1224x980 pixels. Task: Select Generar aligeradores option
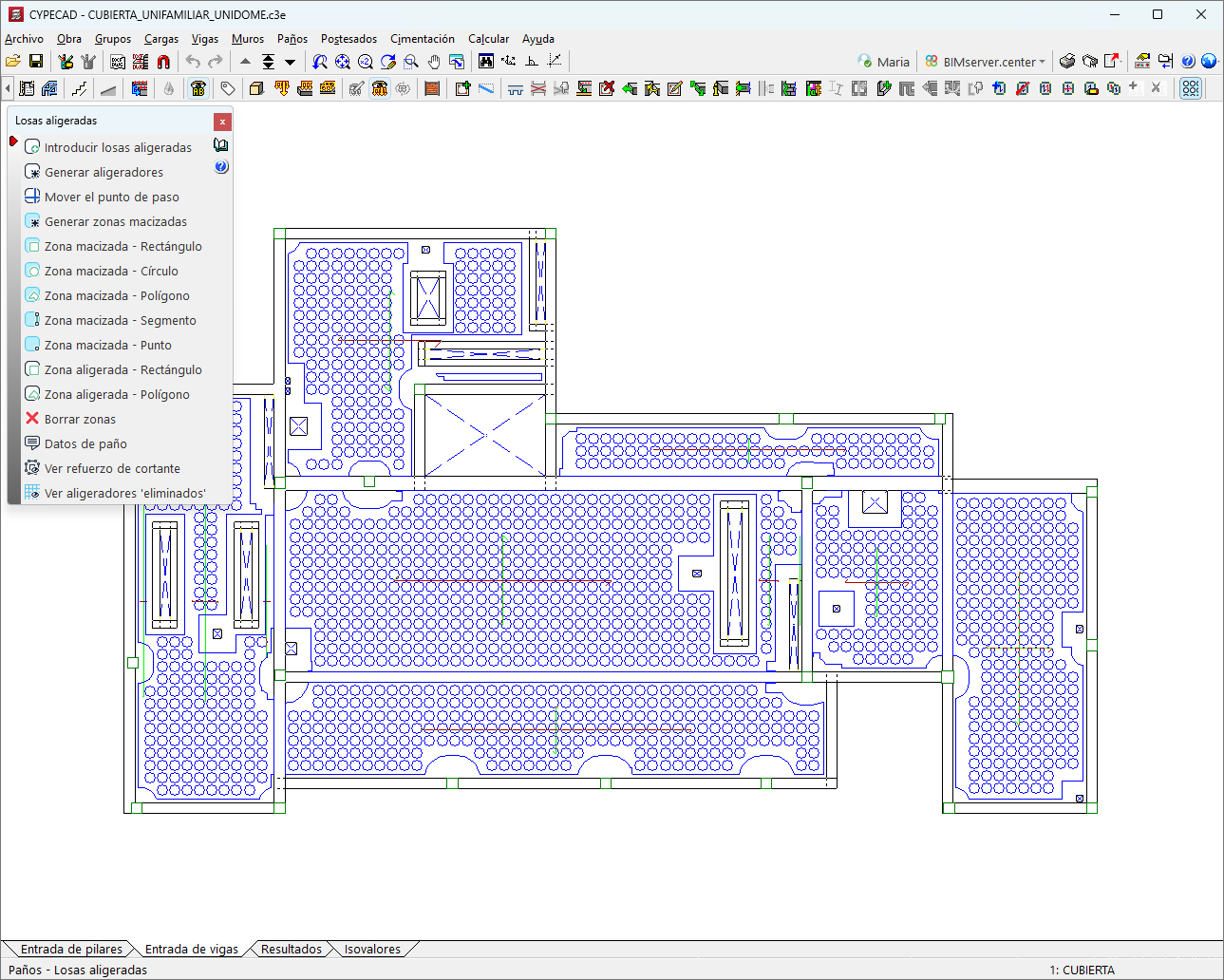[x=104, y=172]
